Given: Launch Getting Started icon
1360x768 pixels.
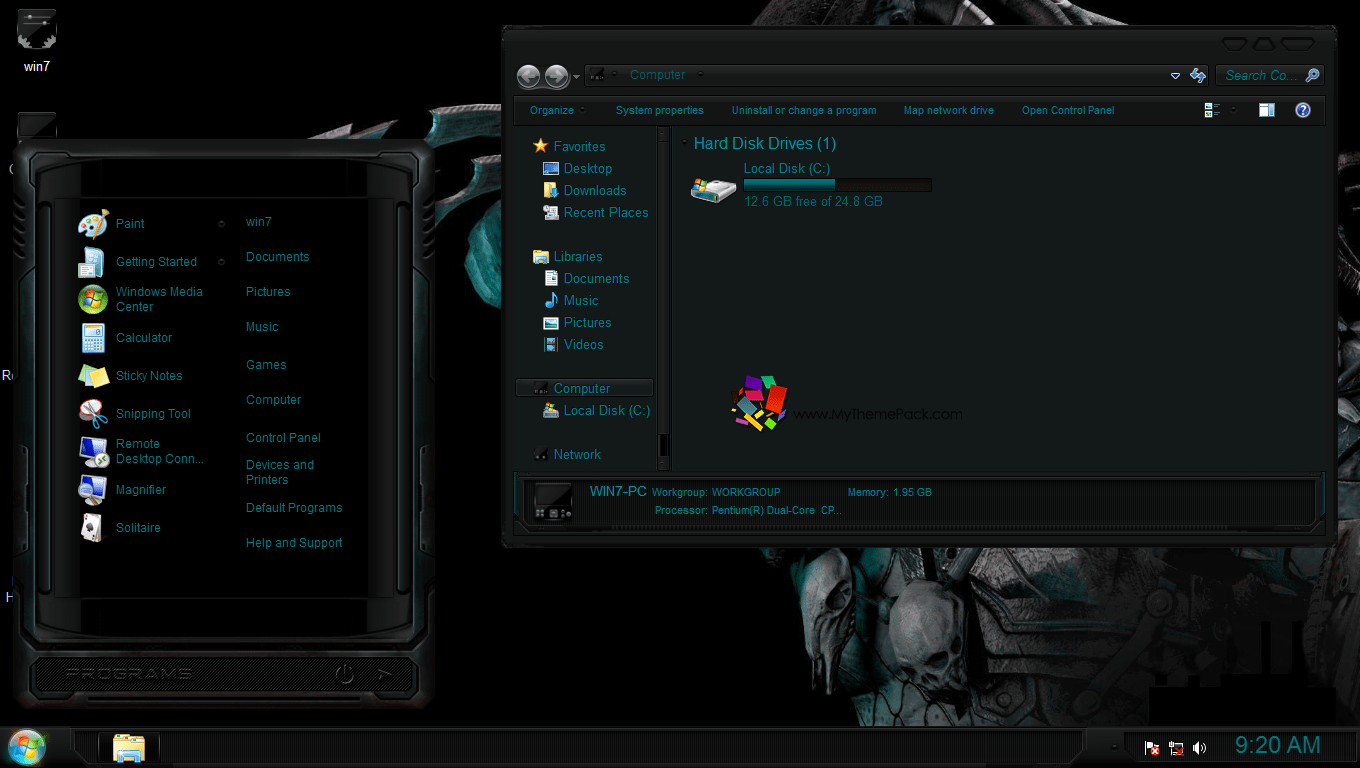Looking at the screenshot, I should (x=92, y=262).
